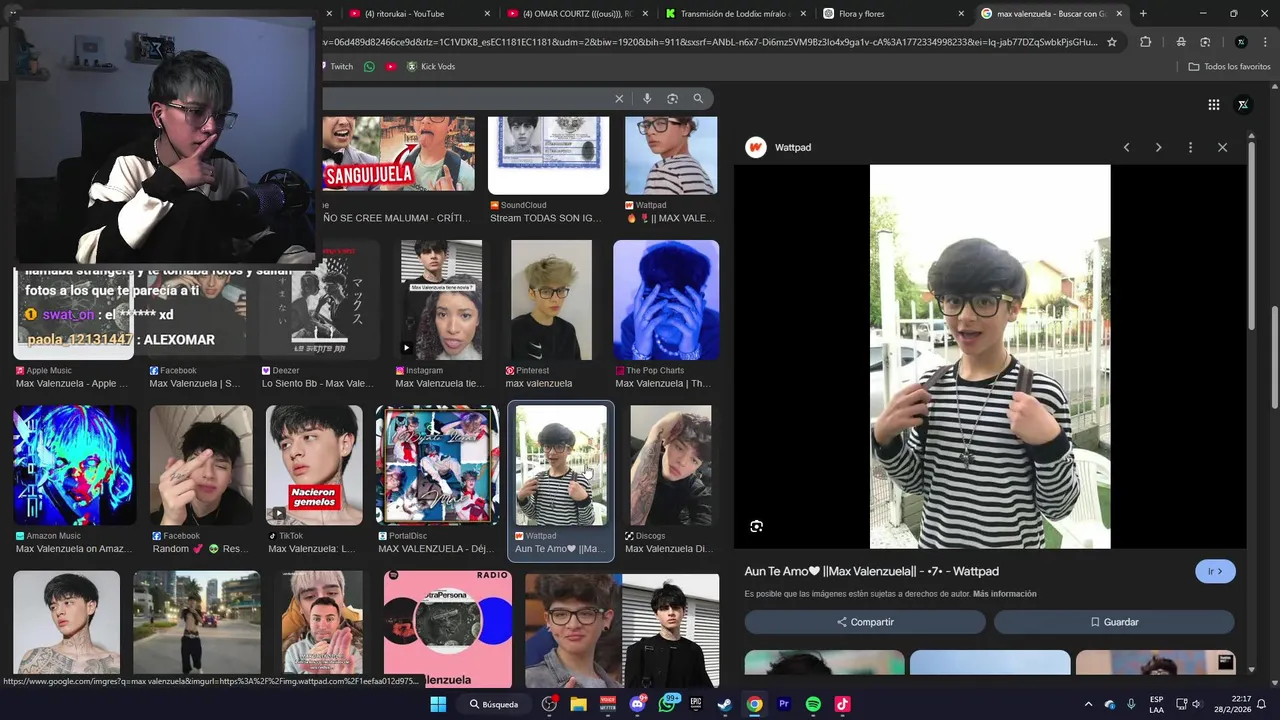Open Premiere Pro from the taskbar
Image resolution: width=1280 pixels, height=720 pixels.
(x=784, y=704)
